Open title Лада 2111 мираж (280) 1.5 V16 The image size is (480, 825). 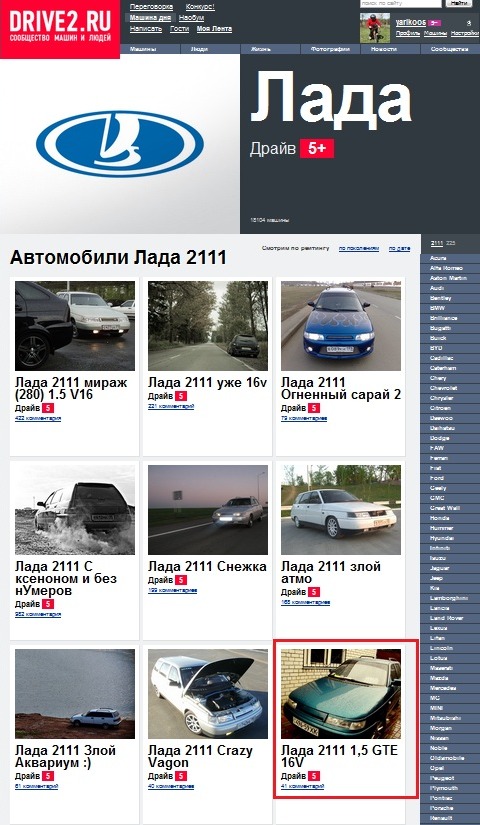pos(71,388)
